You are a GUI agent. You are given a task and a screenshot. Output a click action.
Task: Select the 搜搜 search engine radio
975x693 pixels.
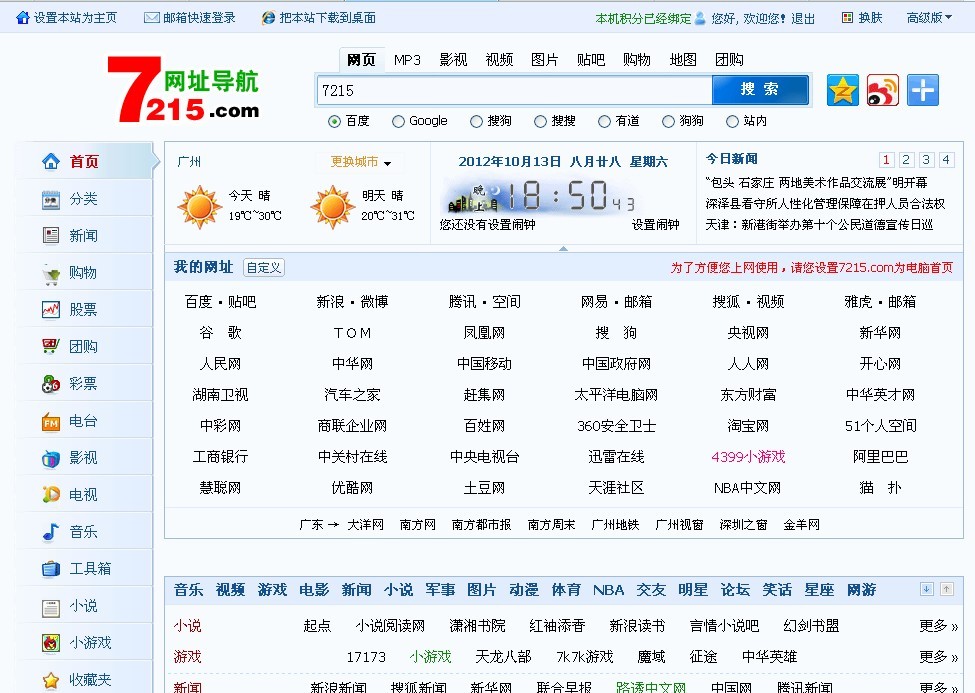pos(540,121)
